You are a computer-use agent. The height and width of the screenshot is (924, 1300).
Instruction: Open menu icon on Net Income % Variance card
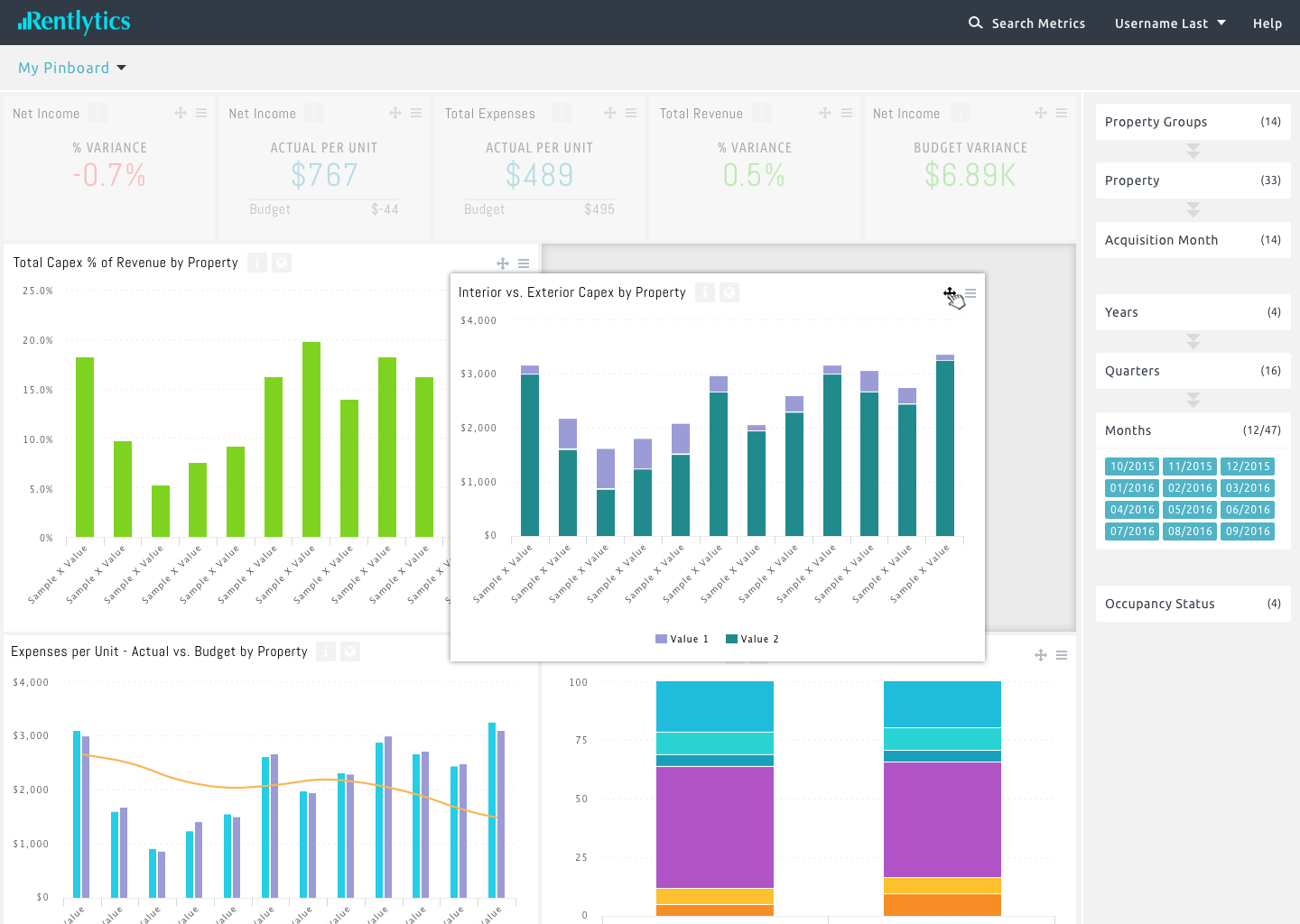(201, 113)
